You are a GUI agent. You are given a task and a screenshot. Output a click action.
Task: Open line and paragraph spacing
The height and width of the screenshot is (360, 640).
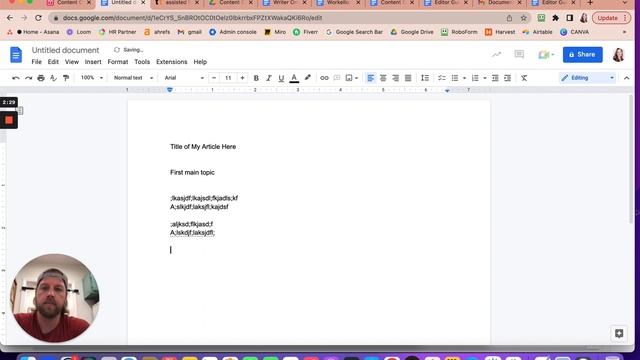[425, 78]
